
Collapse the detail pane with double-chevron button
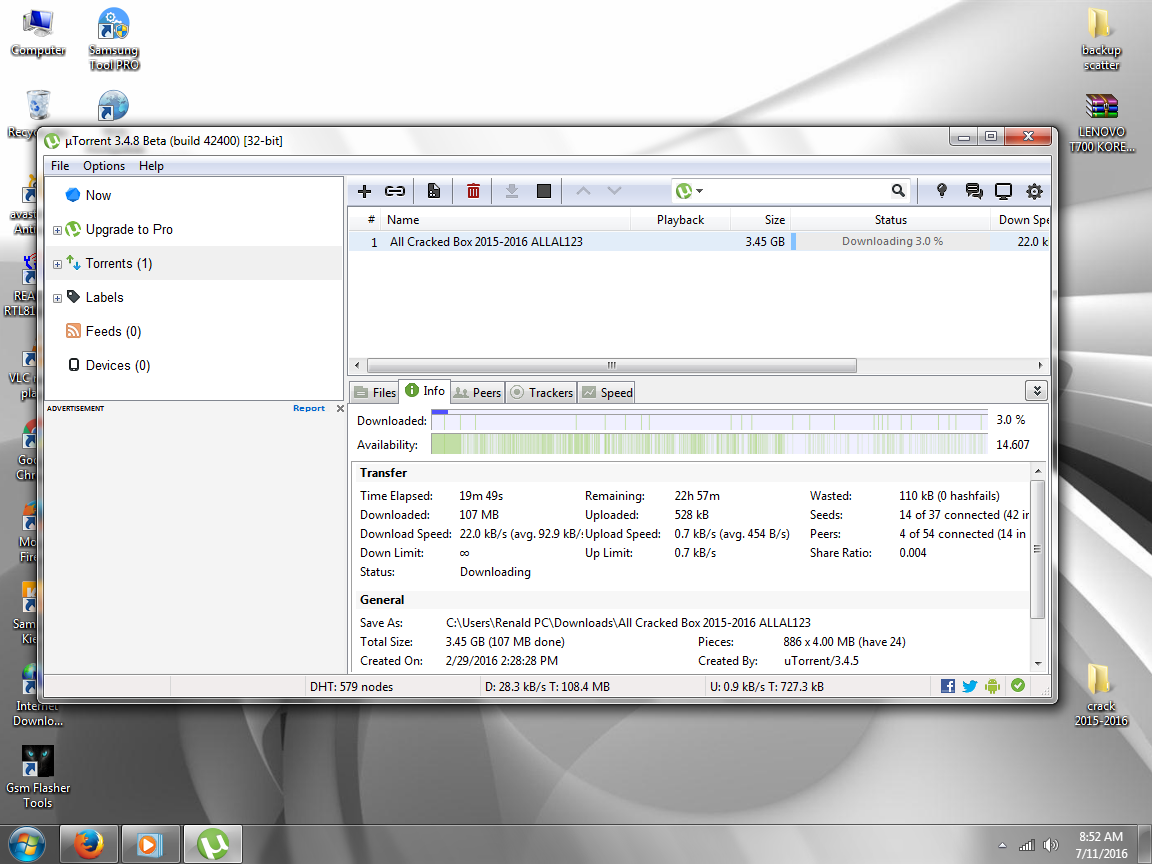click(1037, 391)
